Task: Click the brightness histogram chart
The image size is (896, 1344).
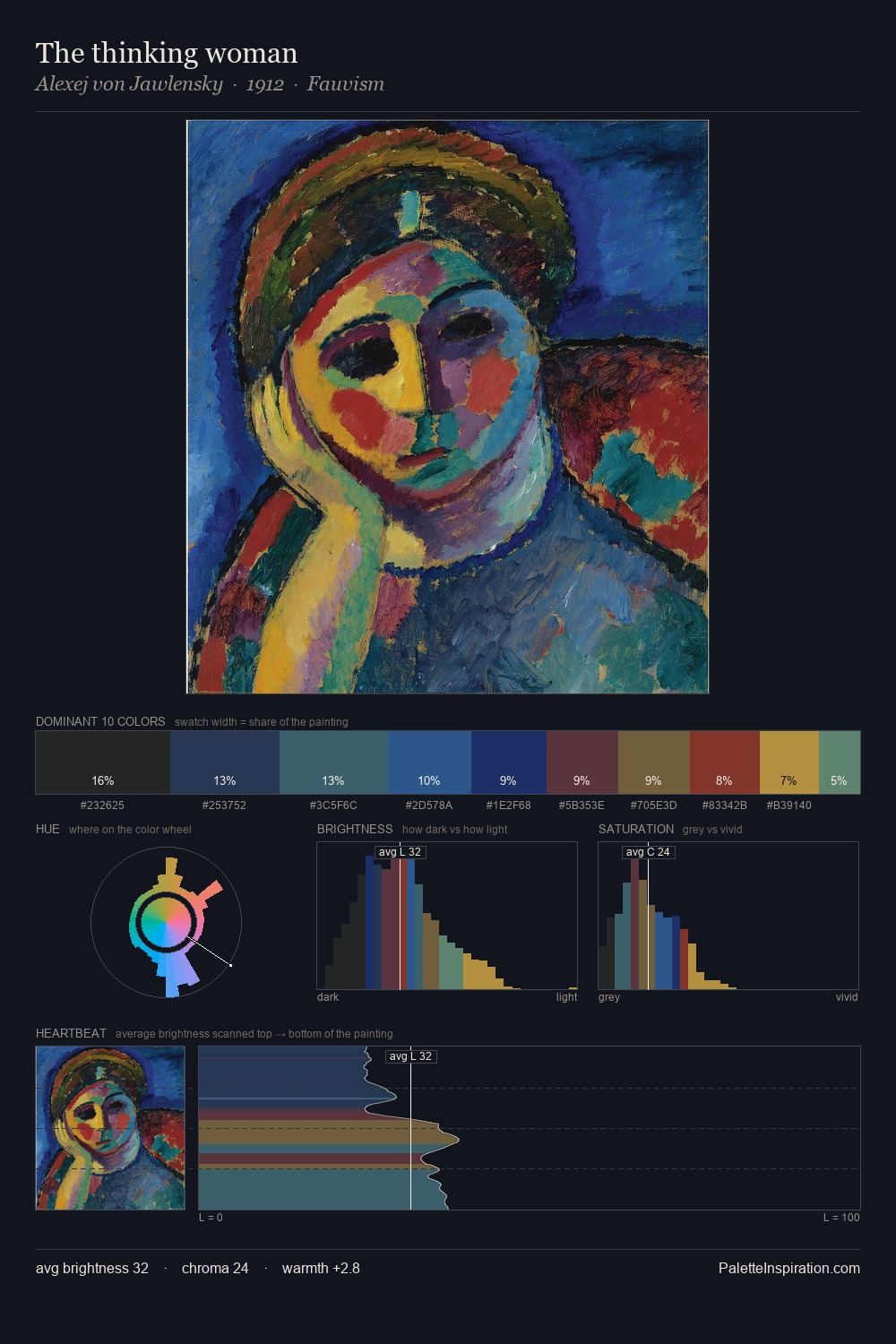Action: pos(447,916)
